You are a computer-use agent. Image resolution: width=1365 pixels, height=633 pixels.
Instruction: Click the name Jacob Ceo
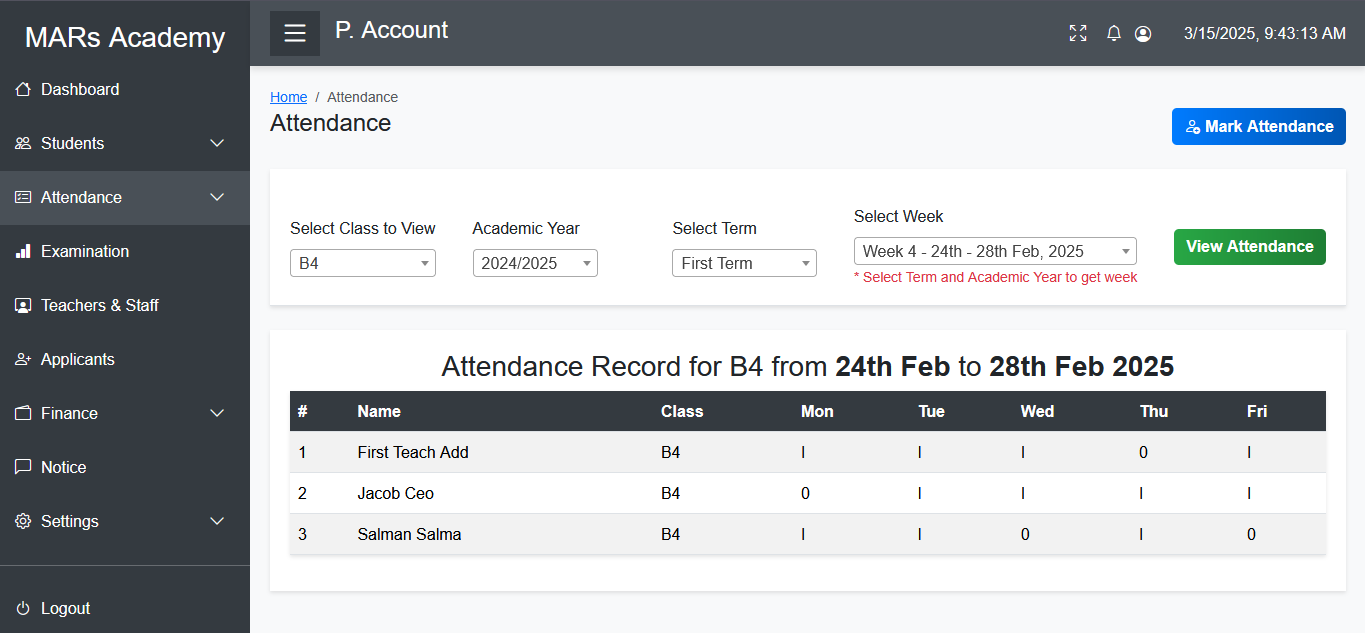tap(396, 493)
